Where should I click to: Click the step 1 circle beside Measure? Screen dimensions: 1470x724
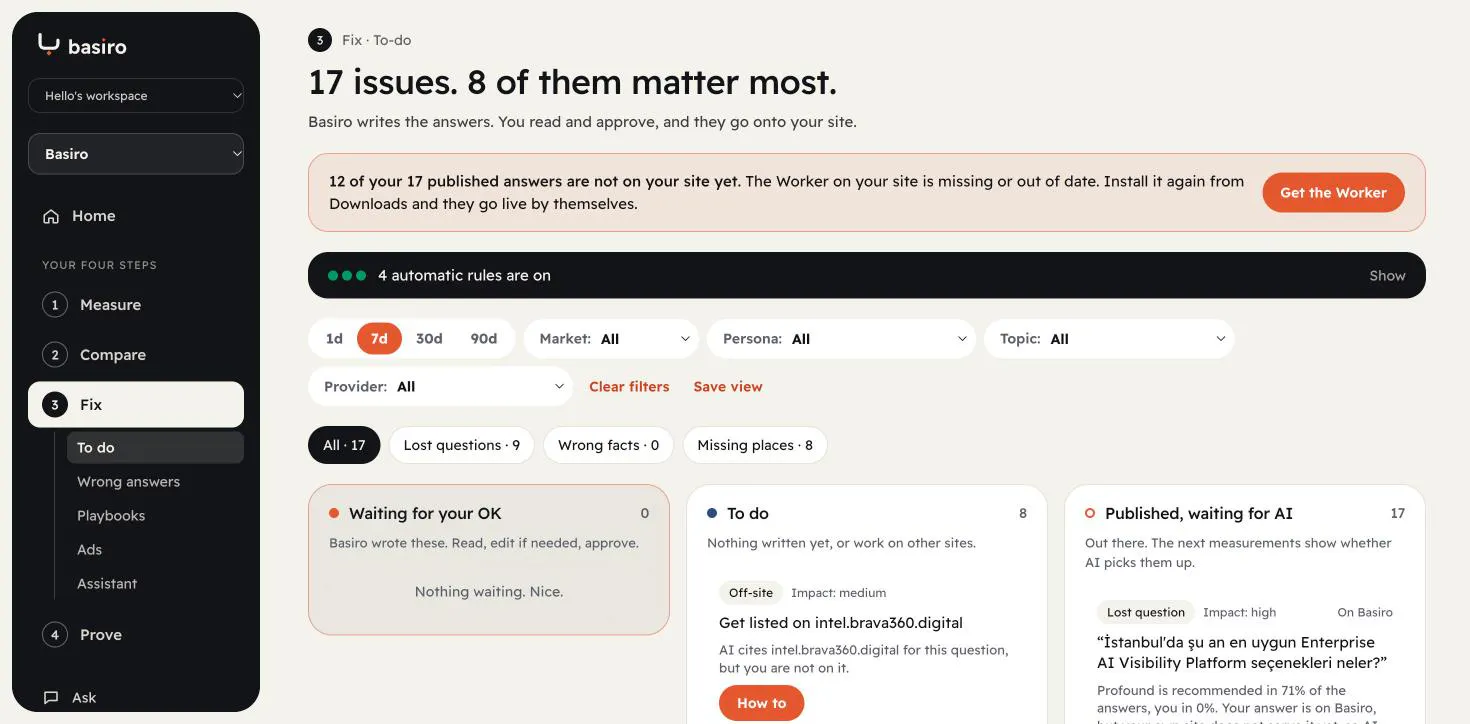pos(55,305)
